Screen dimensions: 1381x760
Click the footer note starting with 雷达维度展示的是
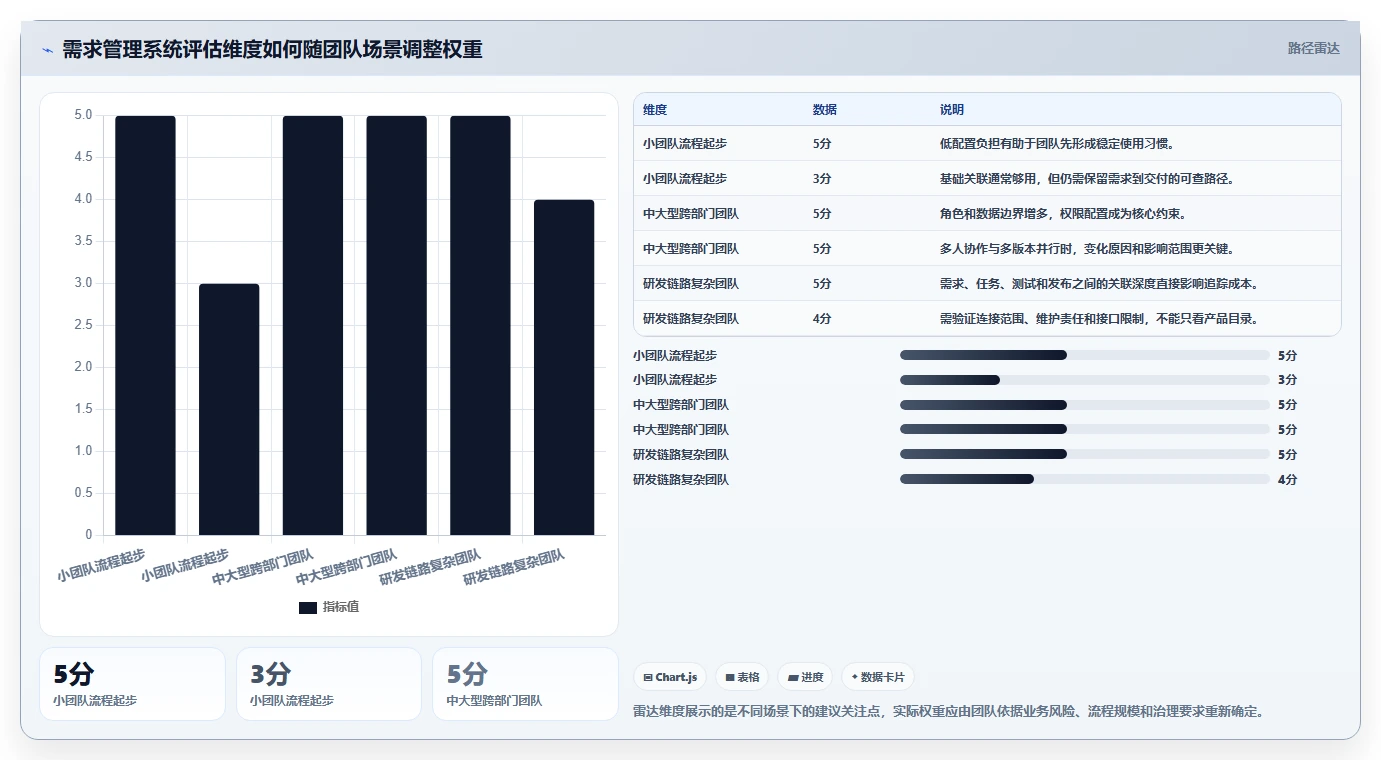[950, 712]
